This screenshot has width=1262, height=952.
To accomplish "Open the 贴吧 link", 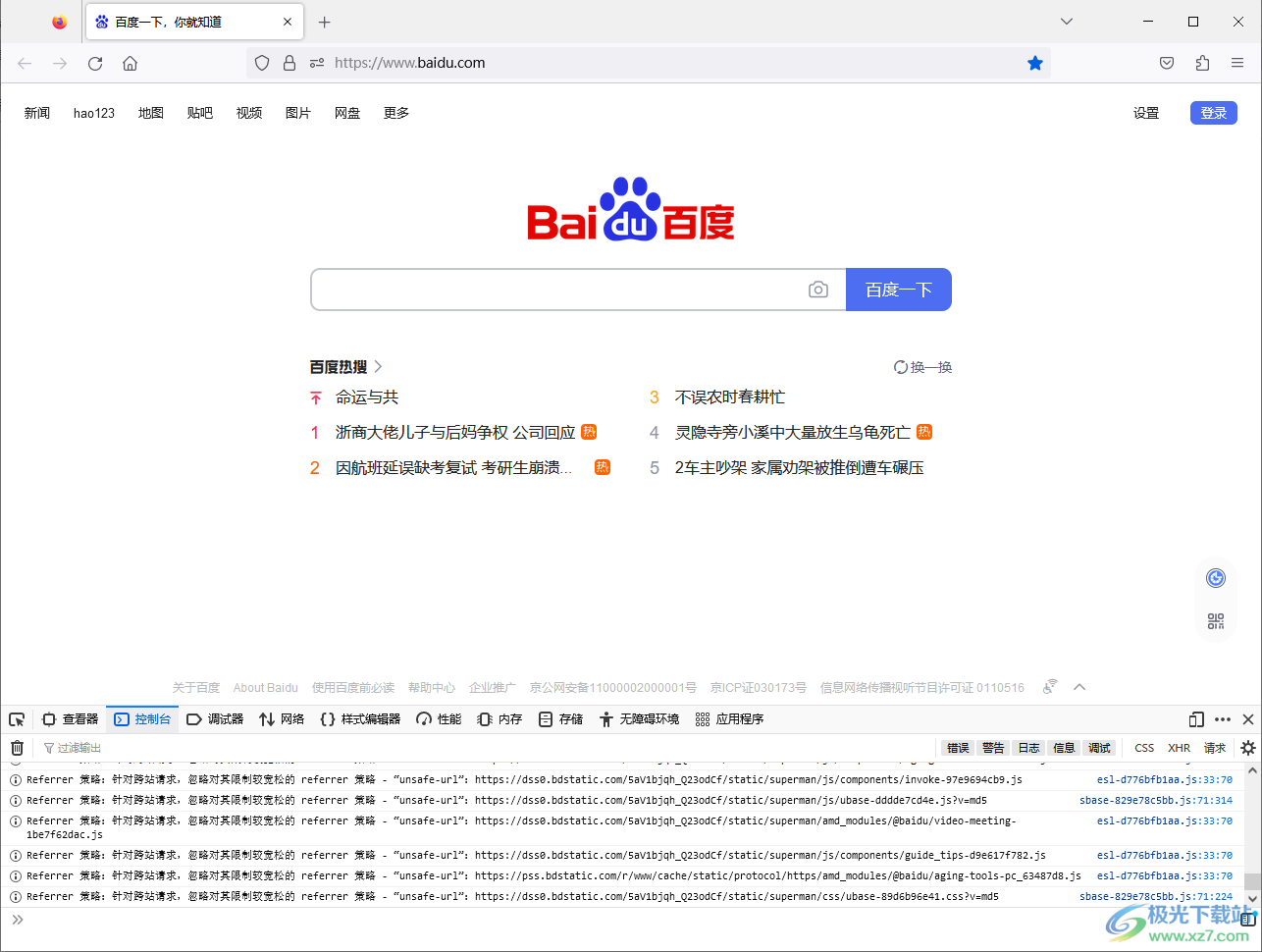I will (200, 113).
